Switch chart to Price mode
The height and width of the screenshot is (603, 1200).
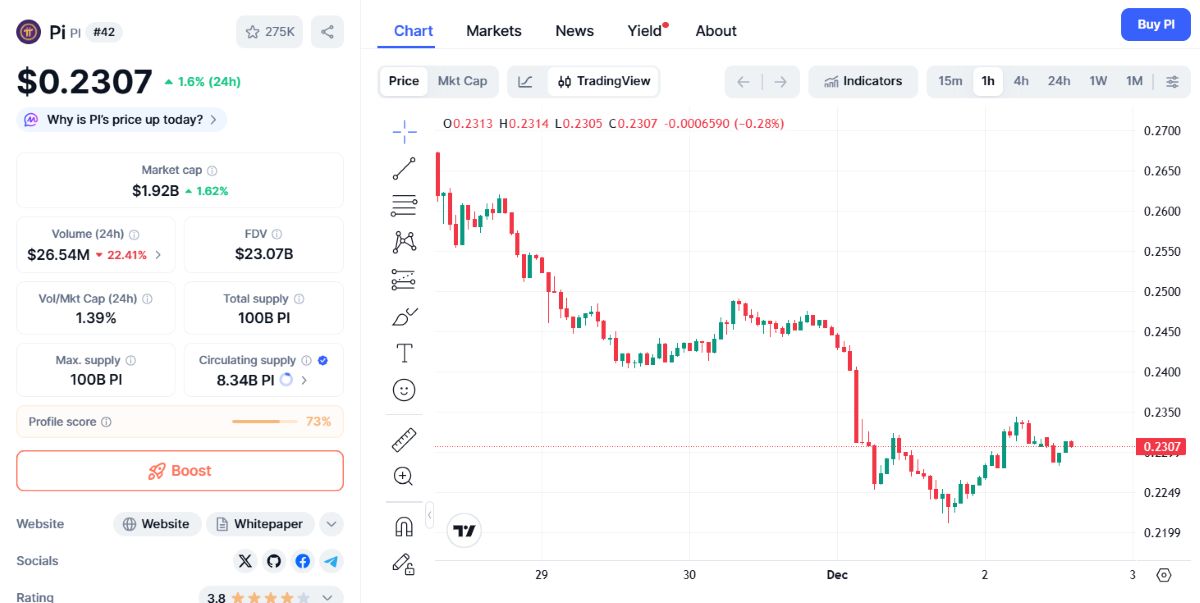click(x=404, y=81)
